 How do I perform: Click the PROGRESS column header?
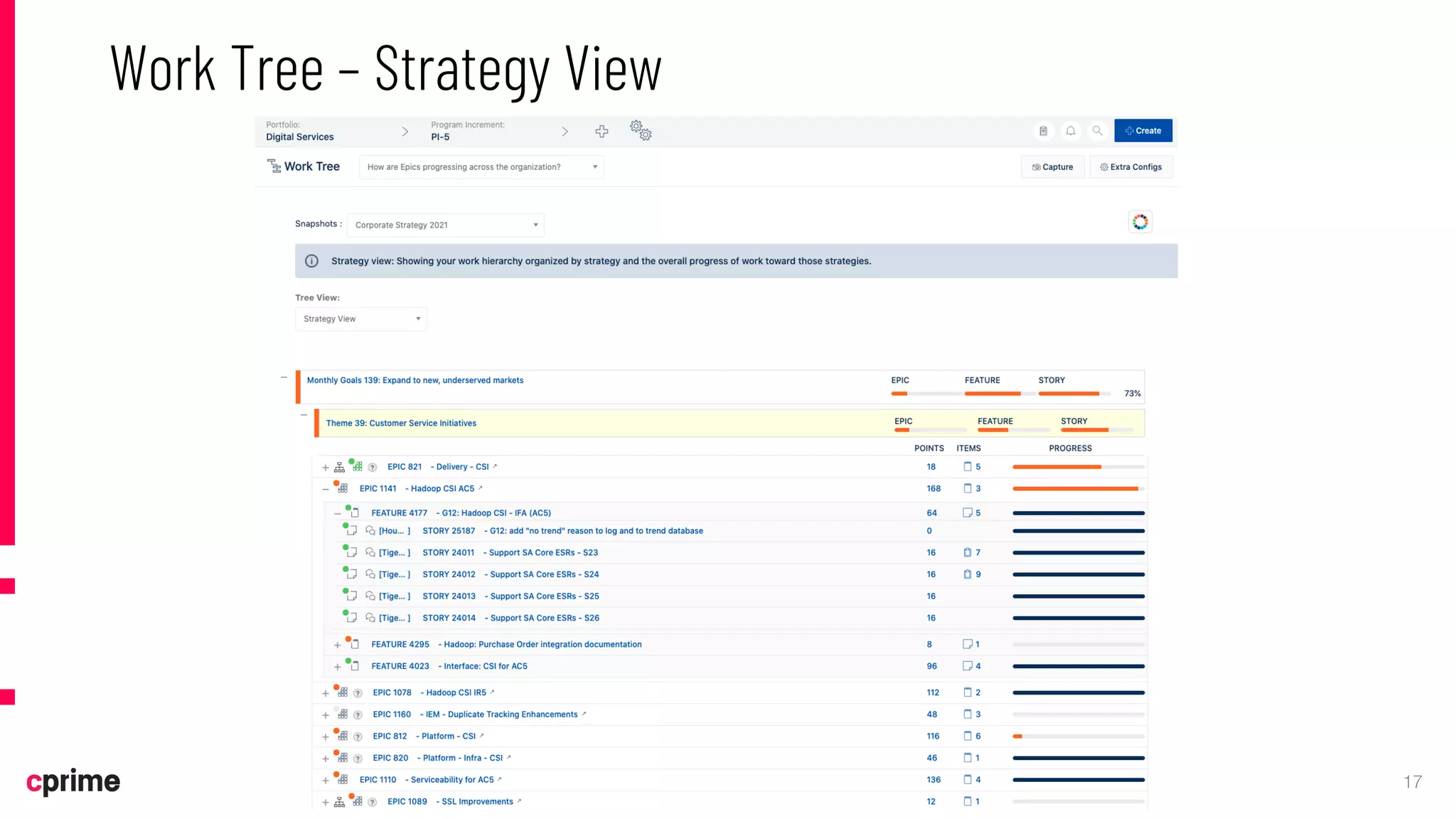(x=1070, y=448)
